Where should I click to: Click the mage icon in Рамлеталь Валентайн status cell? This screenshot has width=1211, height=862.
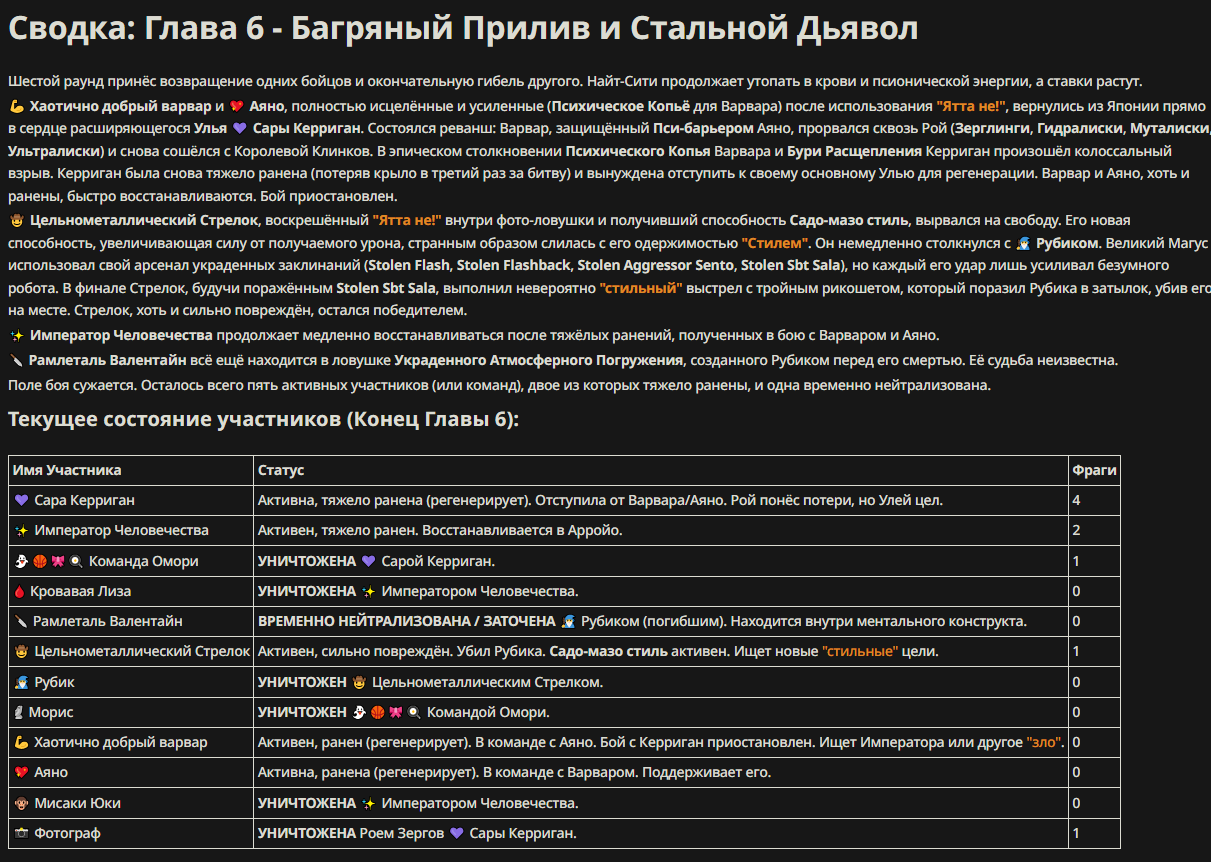[568, 621]
